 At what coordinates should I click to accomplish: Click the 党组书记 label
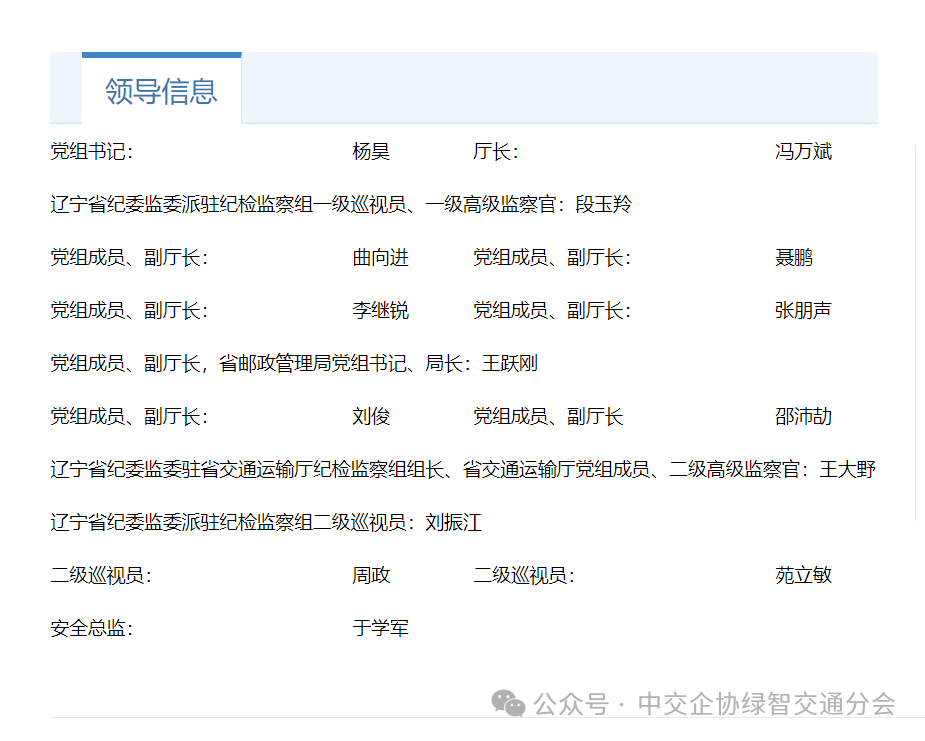(x=91, y=152)
